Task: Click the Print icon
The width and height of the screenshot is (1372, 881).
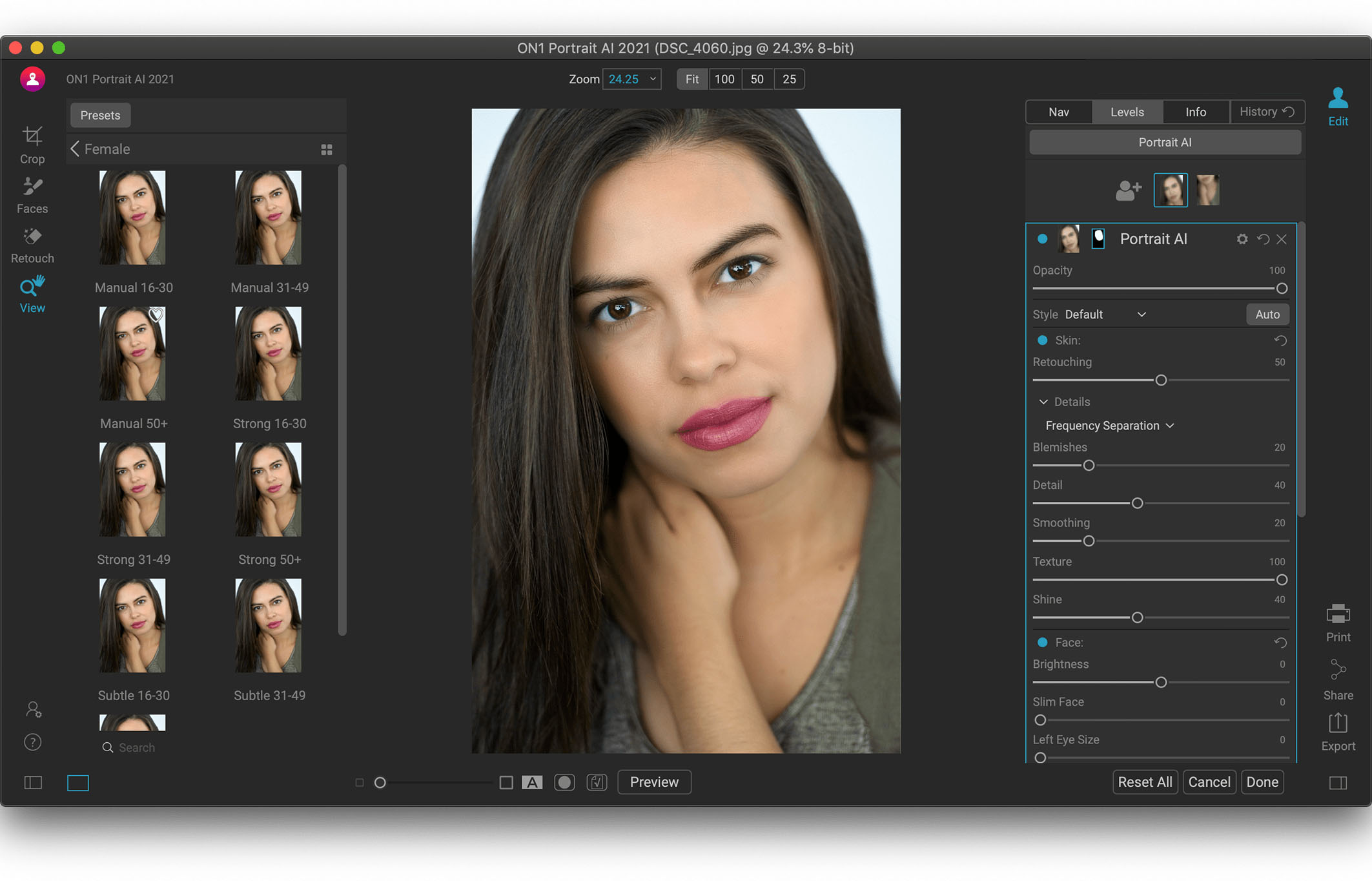Action: (1338, 623)
